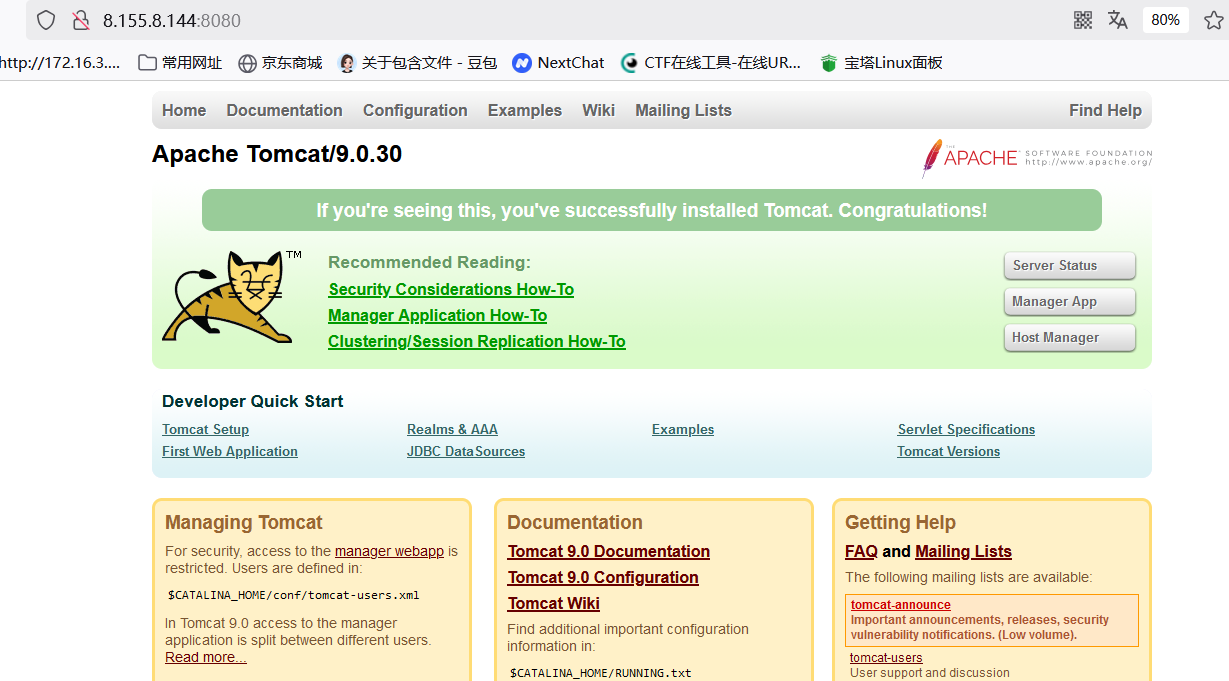The height and width of the screenshot is (681, 1229).
Task: Open the Wiki nav item
Action: (598, 111)
